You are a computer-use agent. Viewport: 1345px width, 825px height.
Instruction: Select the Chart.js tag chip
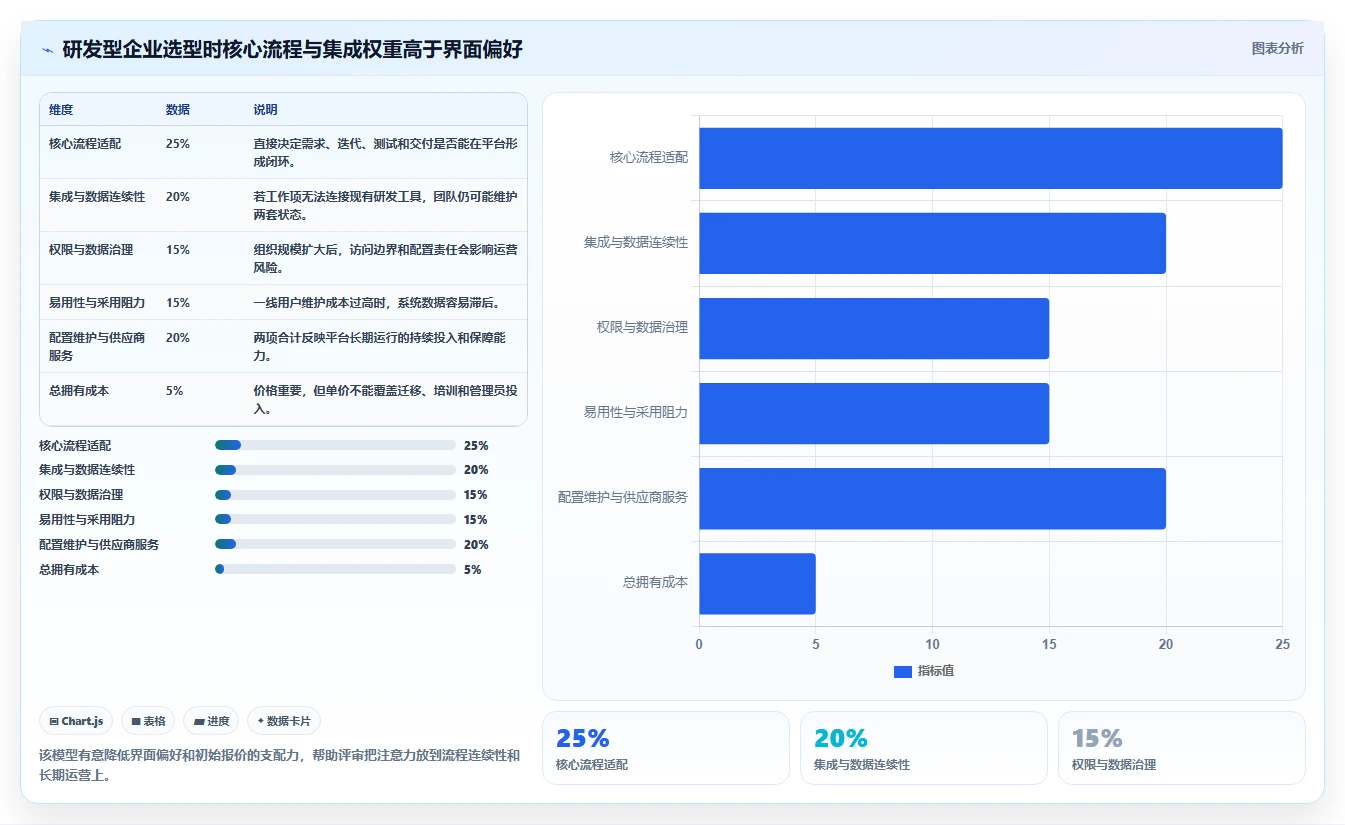(76, 721)
